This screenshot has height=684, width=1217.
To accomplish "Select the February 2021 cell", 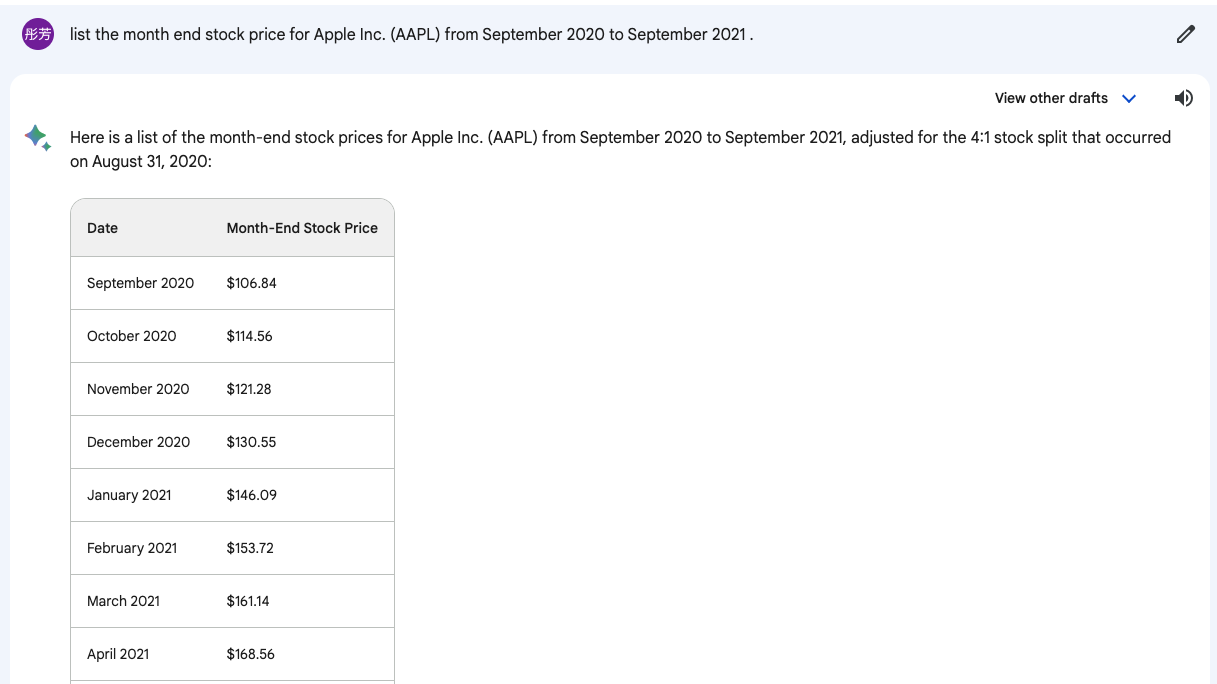I will pyautogui.click(x=140, y=548).
